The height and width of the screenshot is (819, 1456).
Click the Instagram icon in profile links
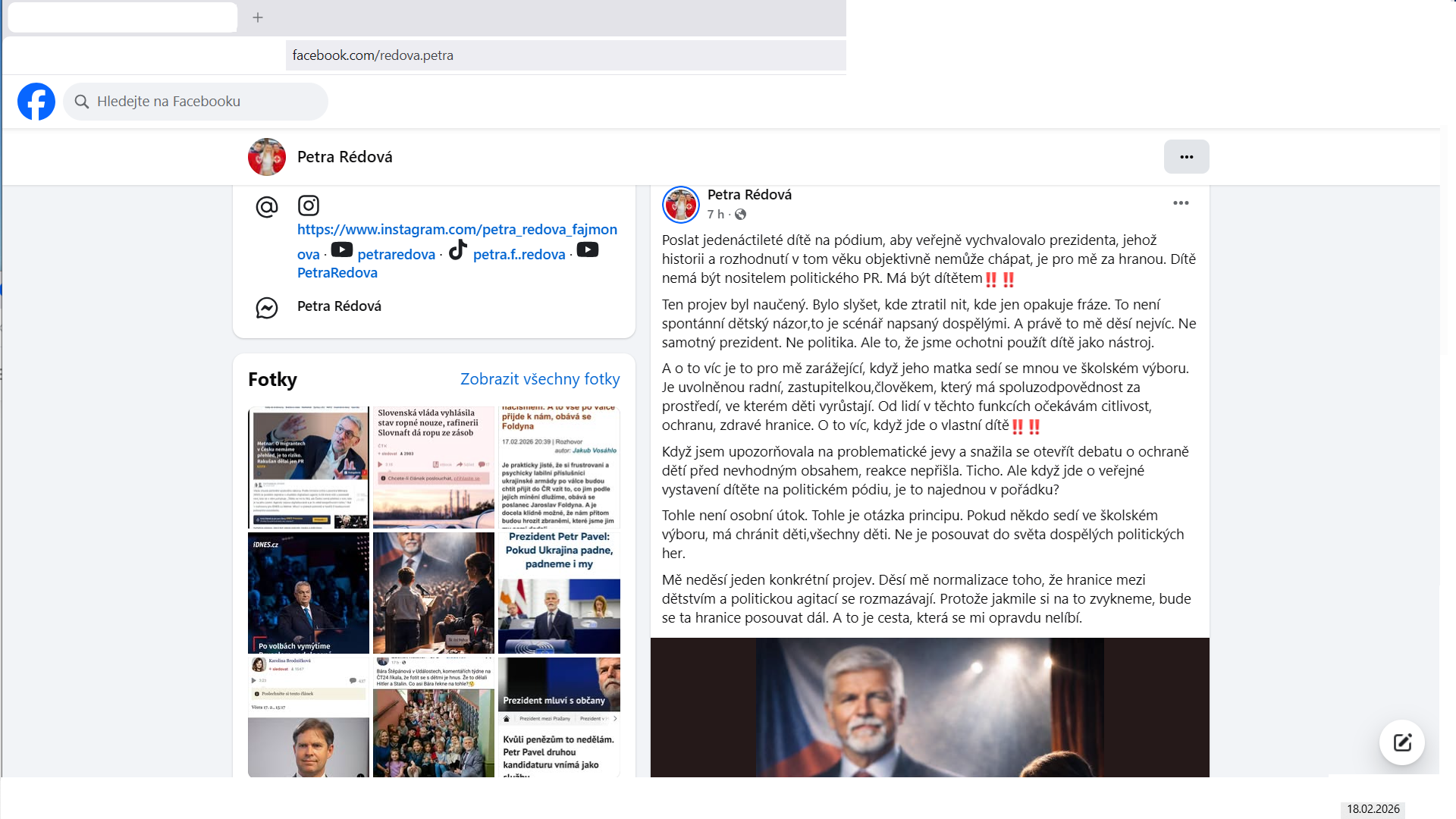pos(309,206)
